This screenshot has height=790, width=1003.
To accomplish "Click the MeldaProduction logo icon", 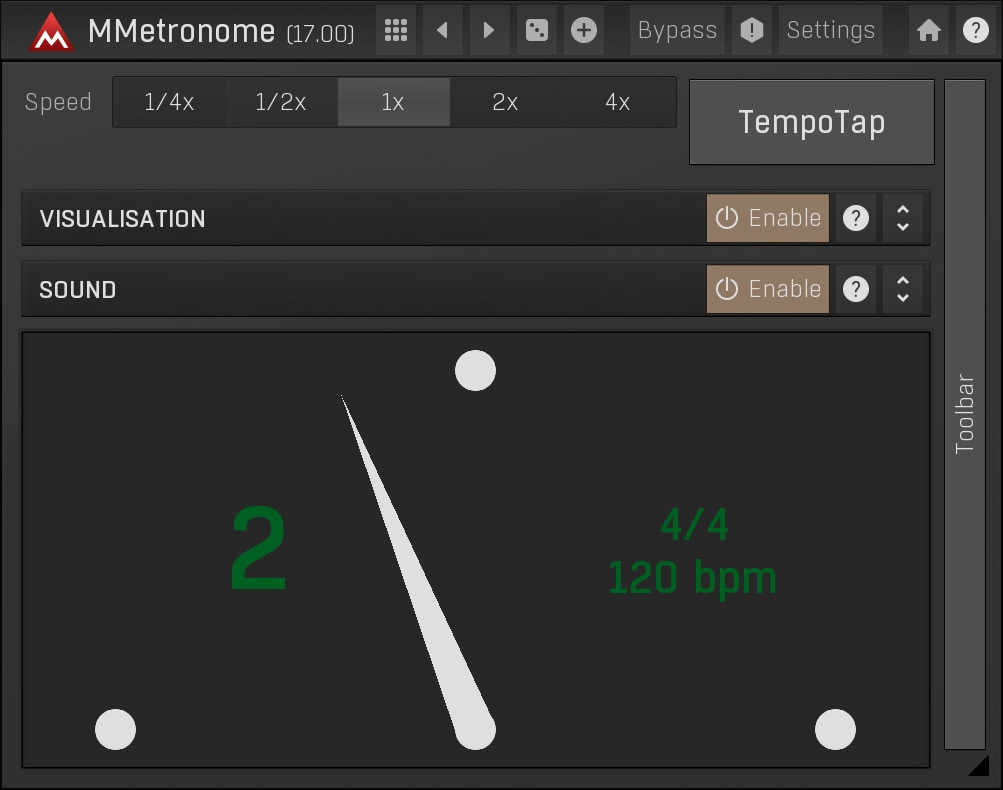I will [51, 31].
